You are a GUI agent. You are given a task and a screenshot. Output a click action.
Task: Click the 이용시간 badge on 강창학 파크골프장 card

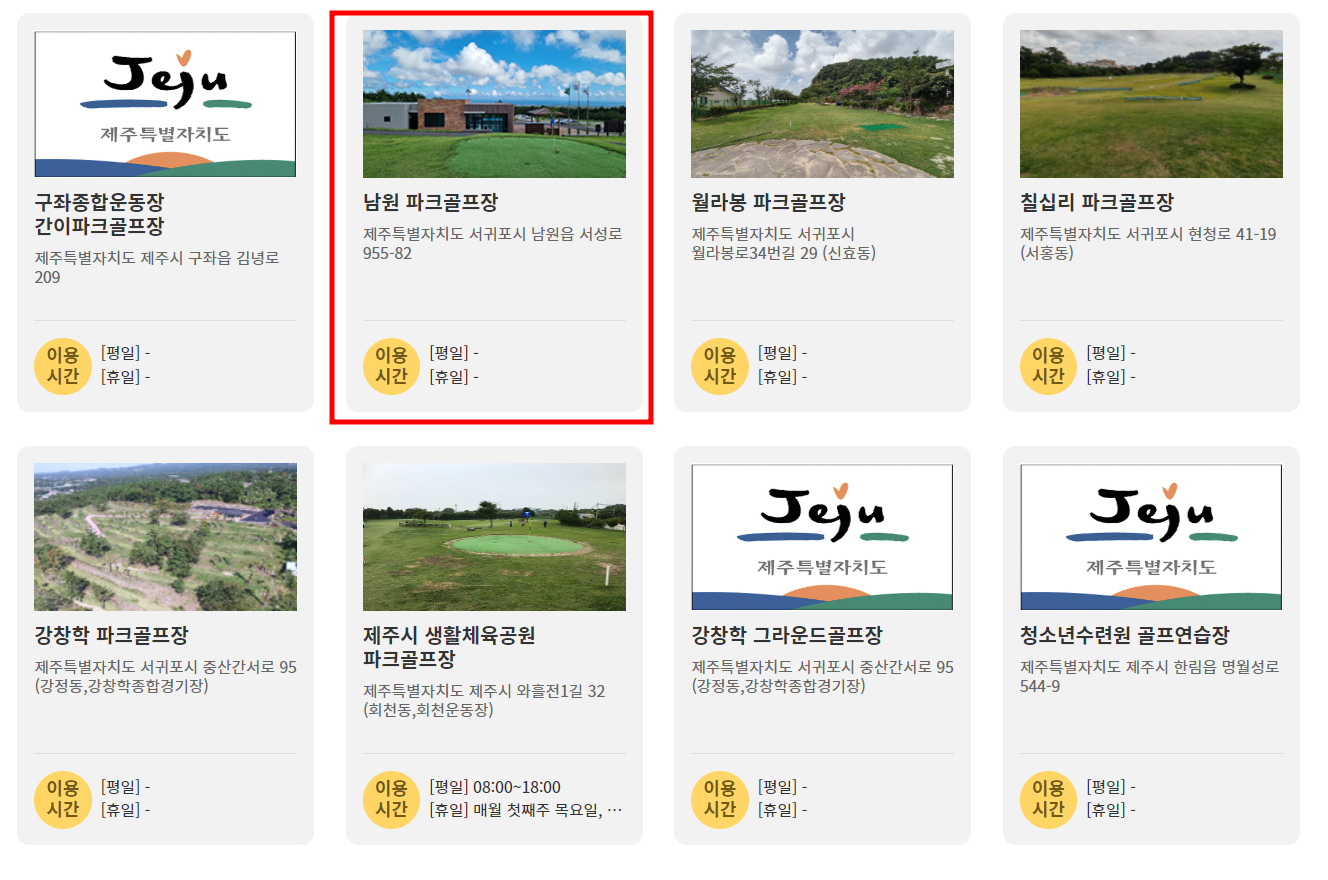pyautogui.click(x=63, y=798)
